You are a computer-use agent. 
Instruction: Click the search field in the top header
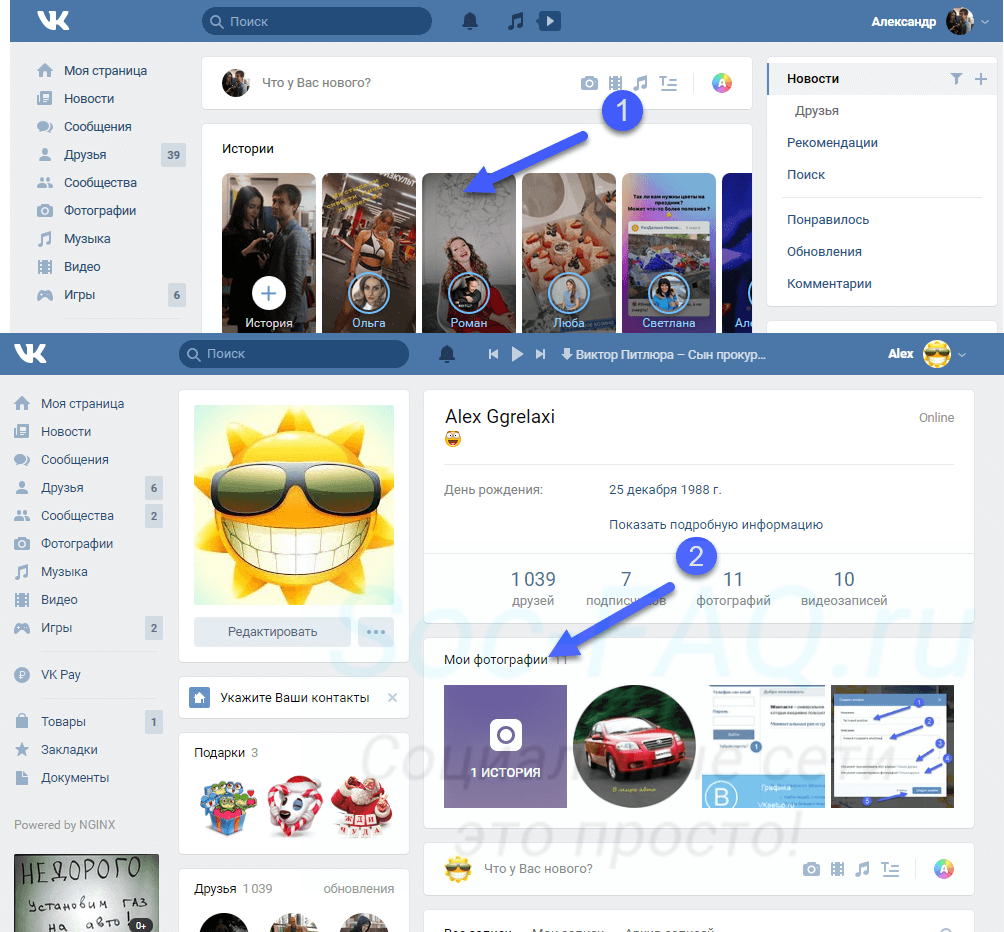pyautogui.click(x=317, y=21)
